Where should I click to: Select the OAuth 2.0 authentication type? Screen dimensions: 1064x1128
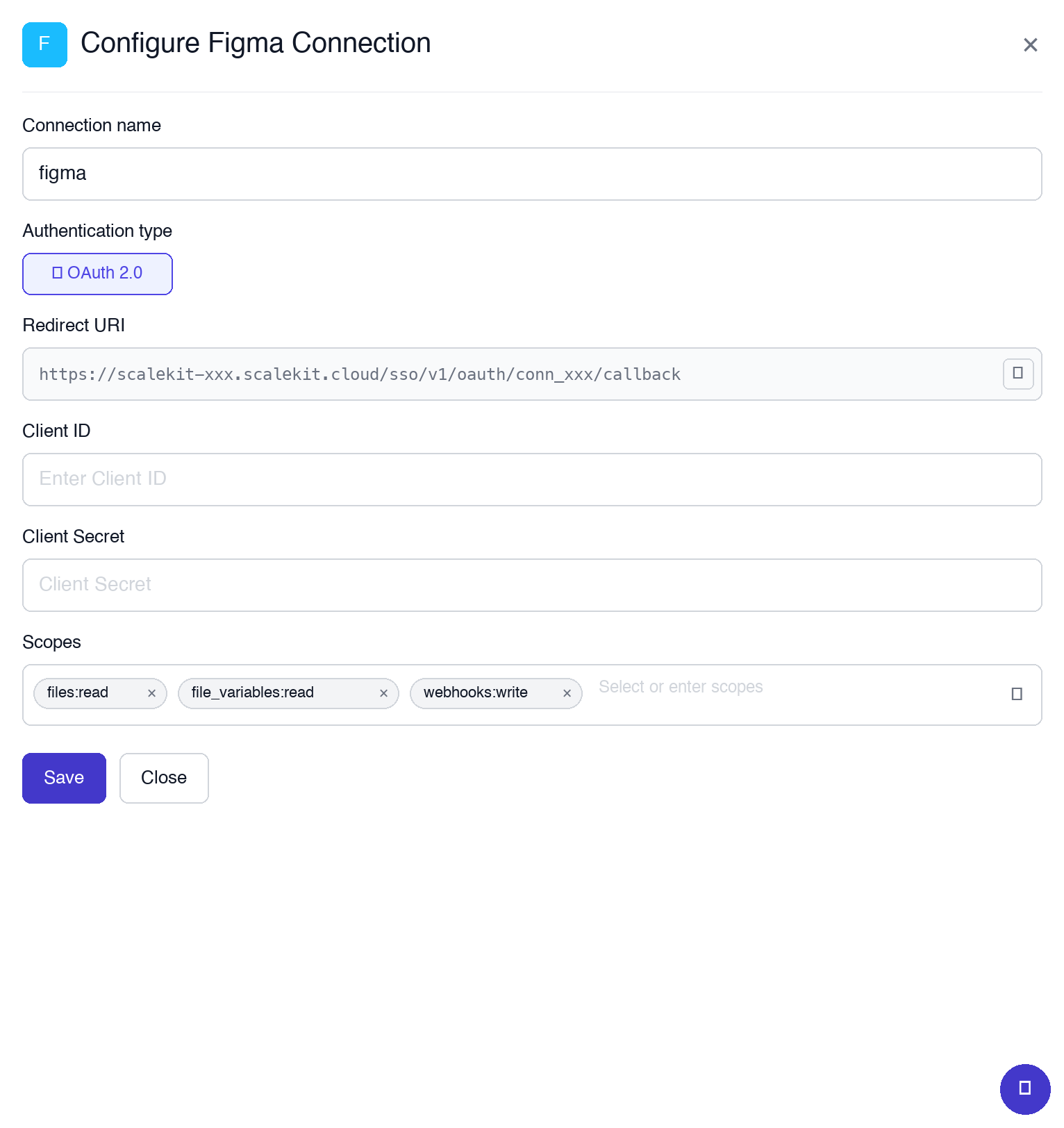coord(97,274)
